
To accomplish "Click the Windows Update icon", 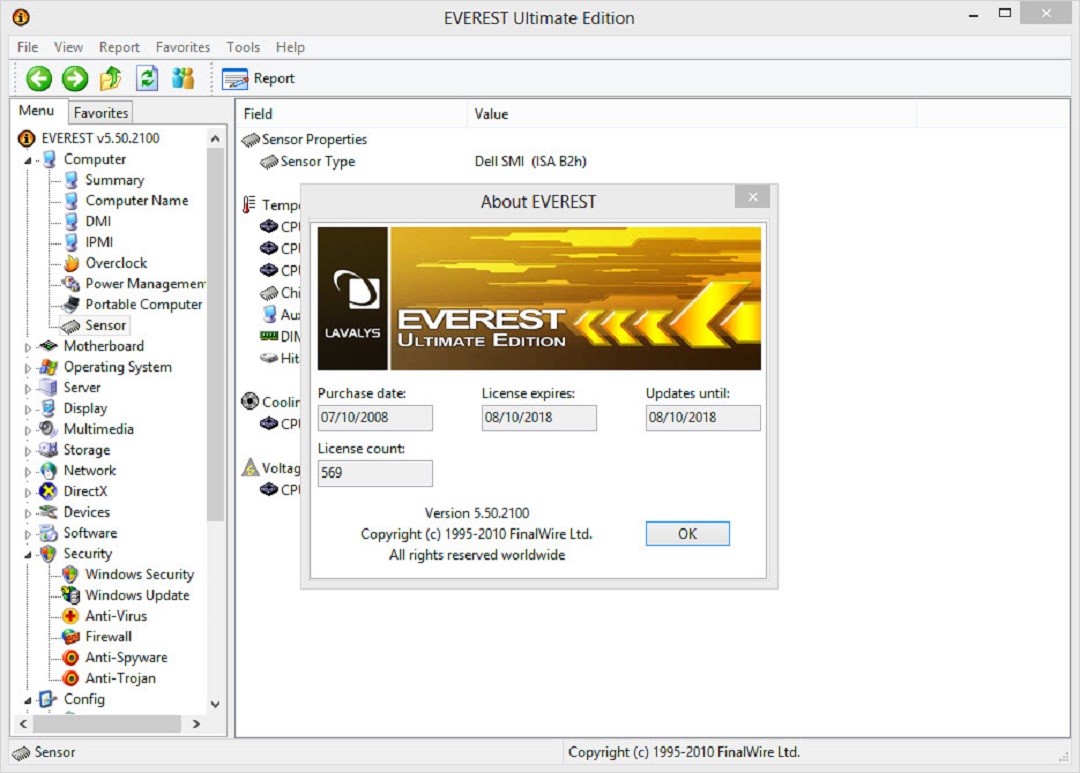I will pos(70,595).
